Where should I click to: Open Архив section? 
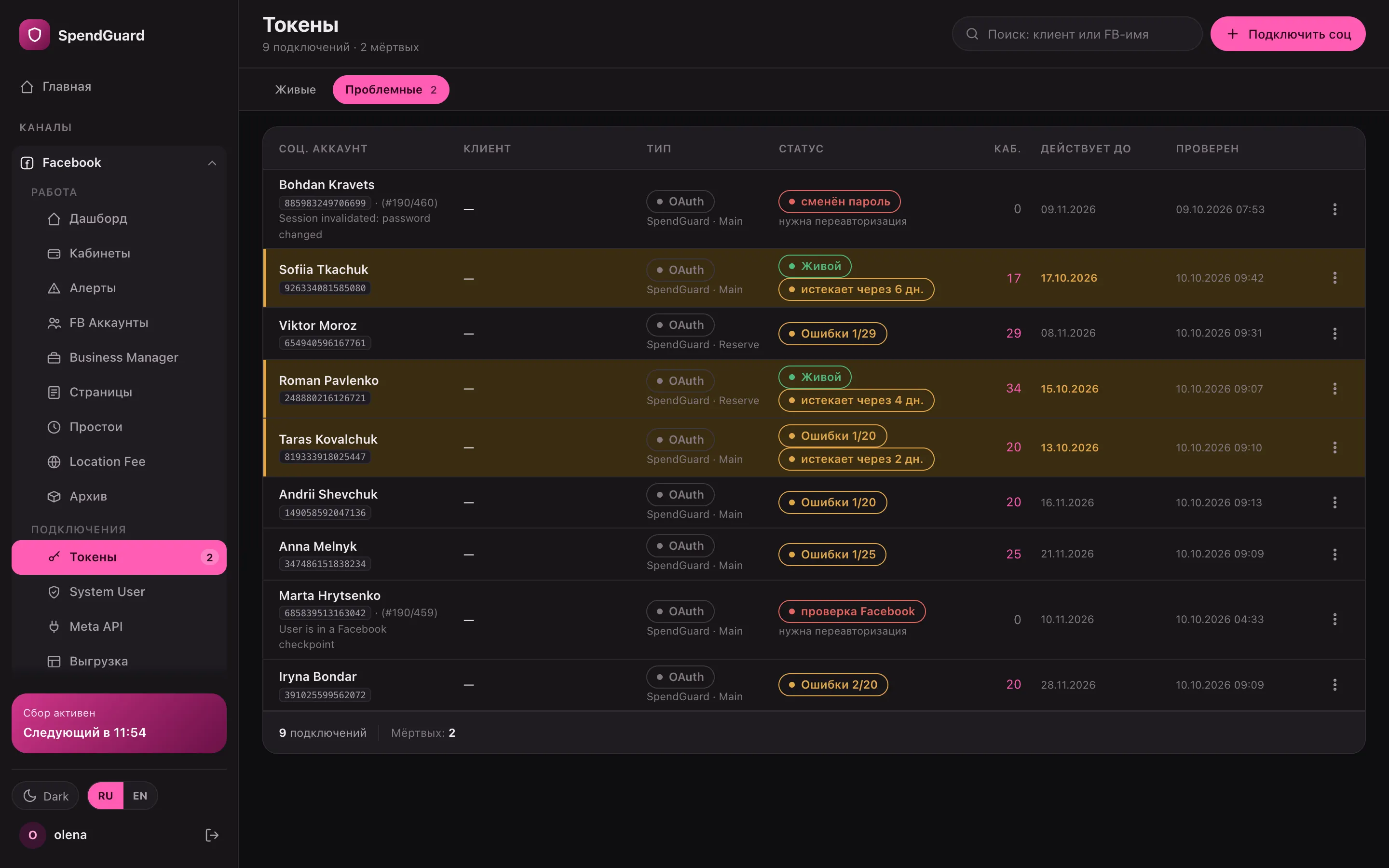tap(119, 497)
